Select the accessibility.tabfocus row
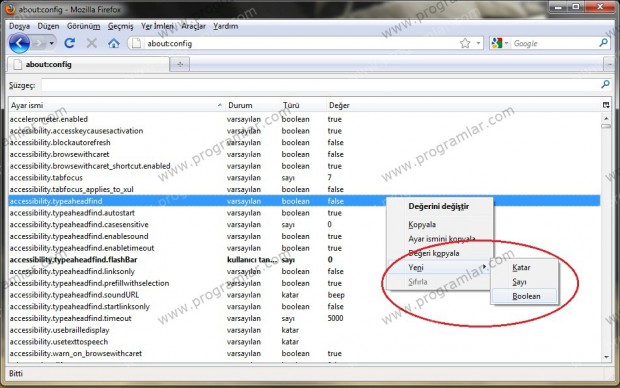 click(x=304, y=178)
